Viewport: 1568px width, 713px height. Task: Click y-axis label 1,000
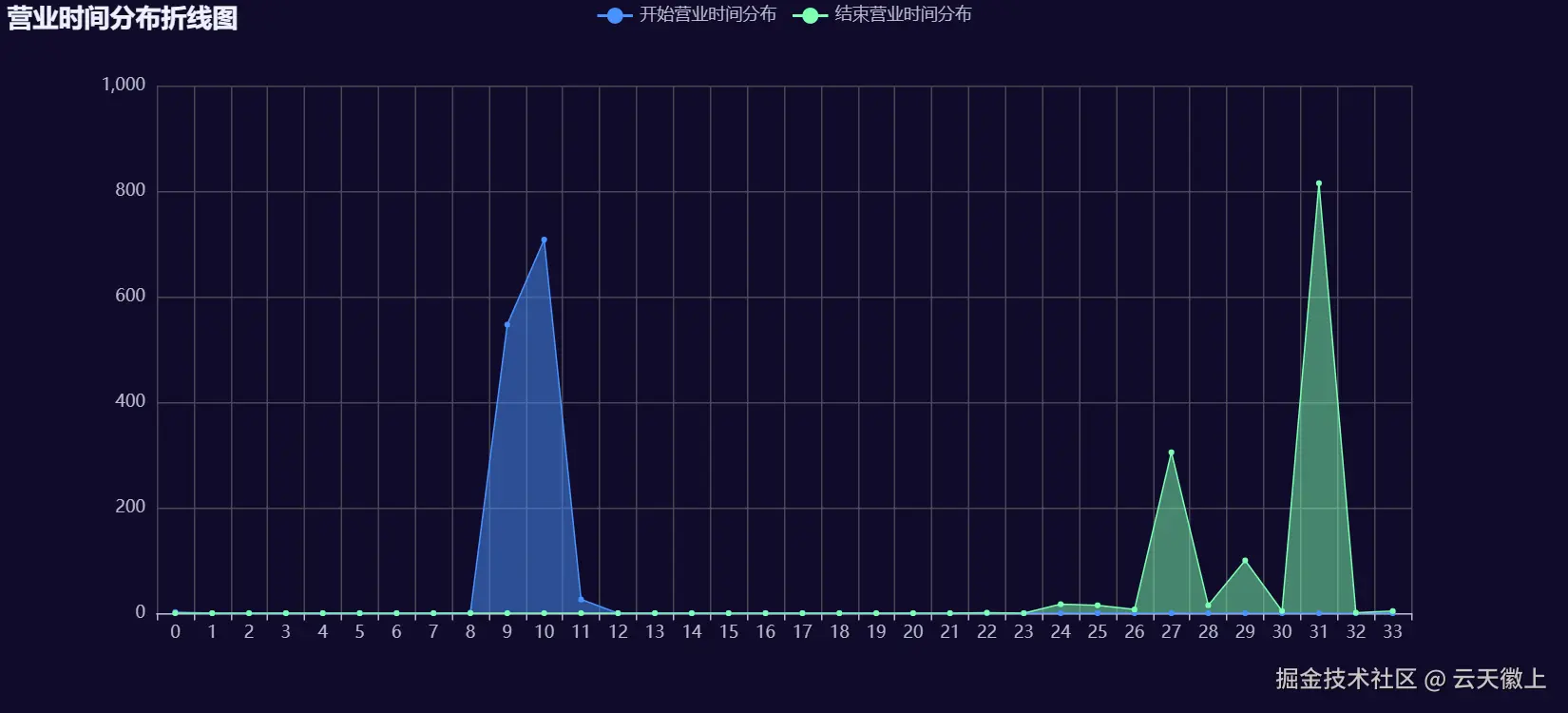tap(124, 85)
